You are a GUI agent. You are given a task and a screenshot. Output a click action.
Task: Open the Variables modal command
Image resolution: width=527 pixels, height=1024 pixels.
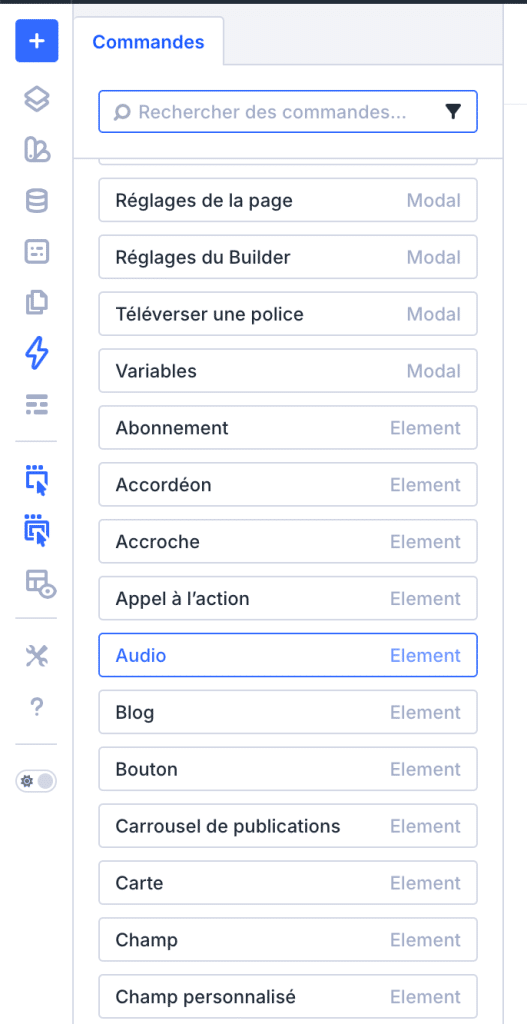[288, 371]
